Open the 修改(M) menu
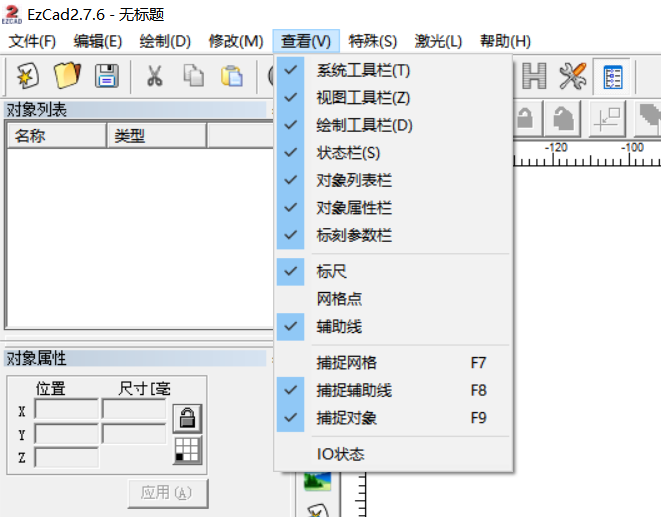This screenshot has width=661, height=517. 236,41
